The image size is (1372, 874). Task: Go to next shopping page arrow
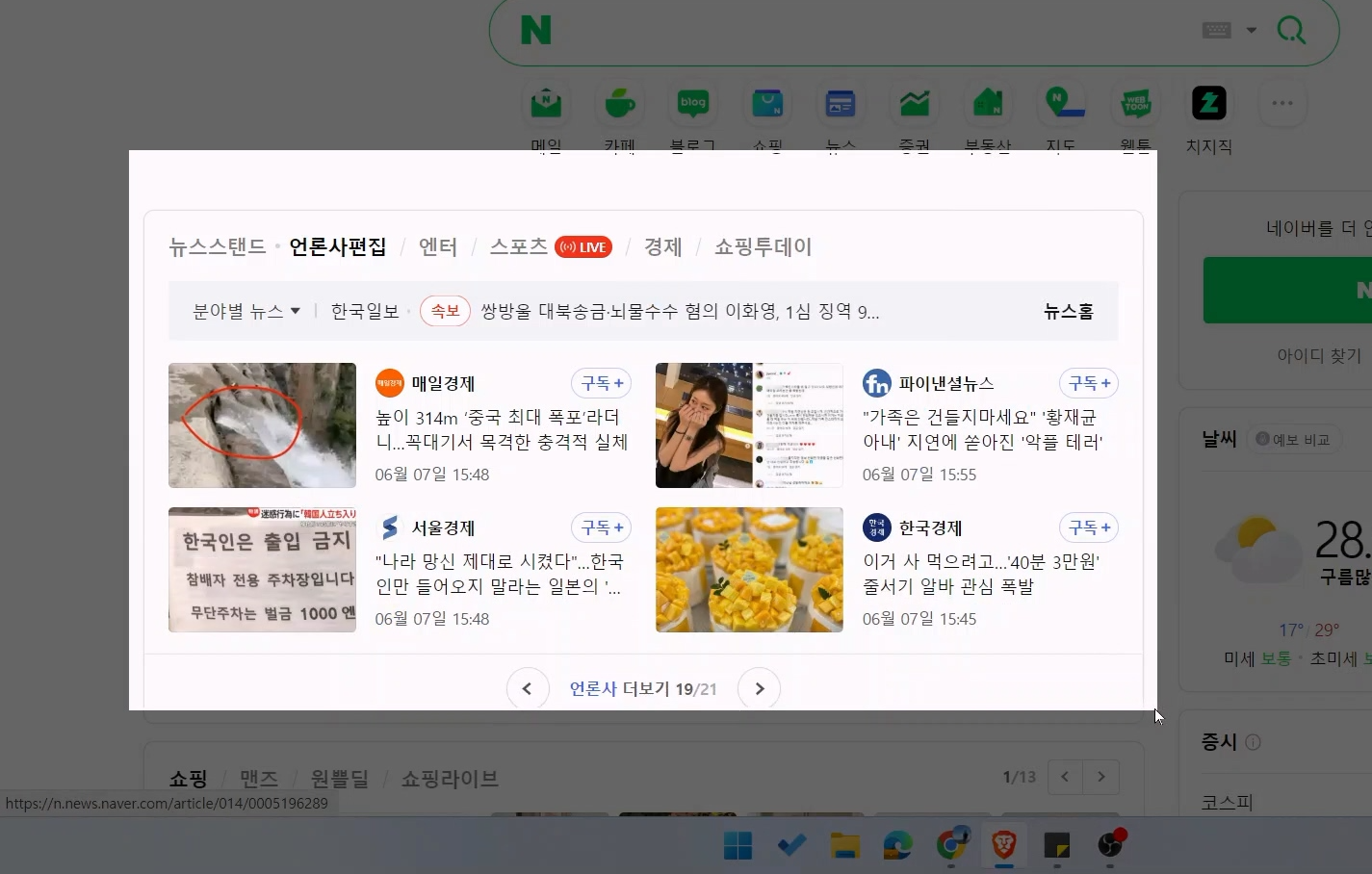[x=1101, y=777]
